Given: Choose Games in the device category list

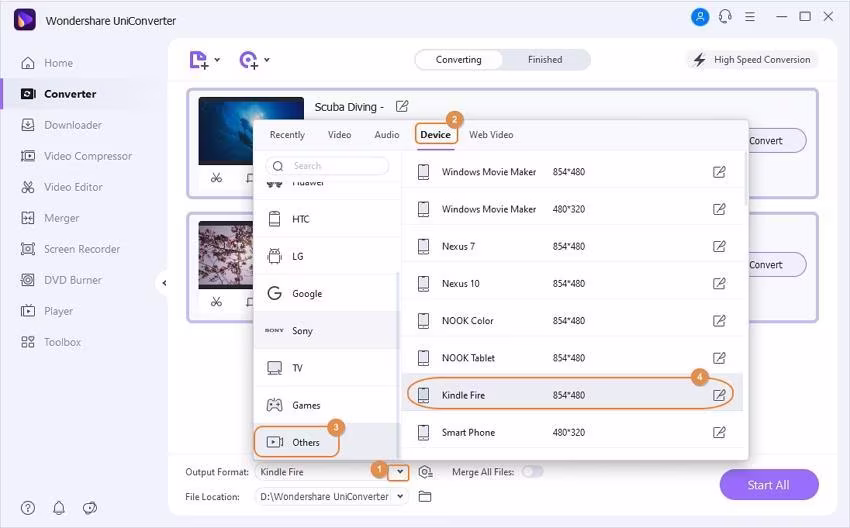Looking at the screenshot, I should point(326,405).
